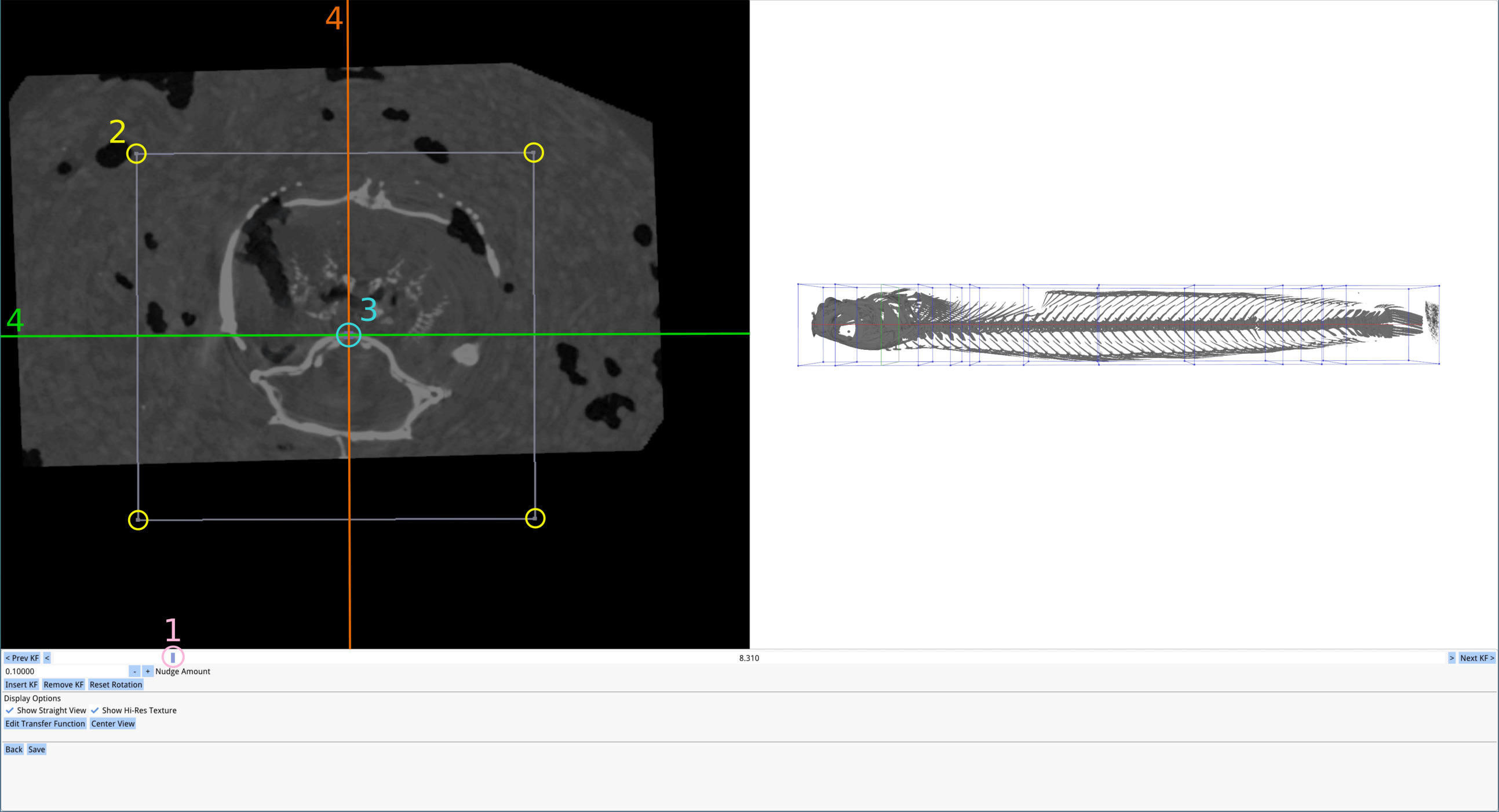Reset the rotation
The image size is (1499, 812).
116,685
